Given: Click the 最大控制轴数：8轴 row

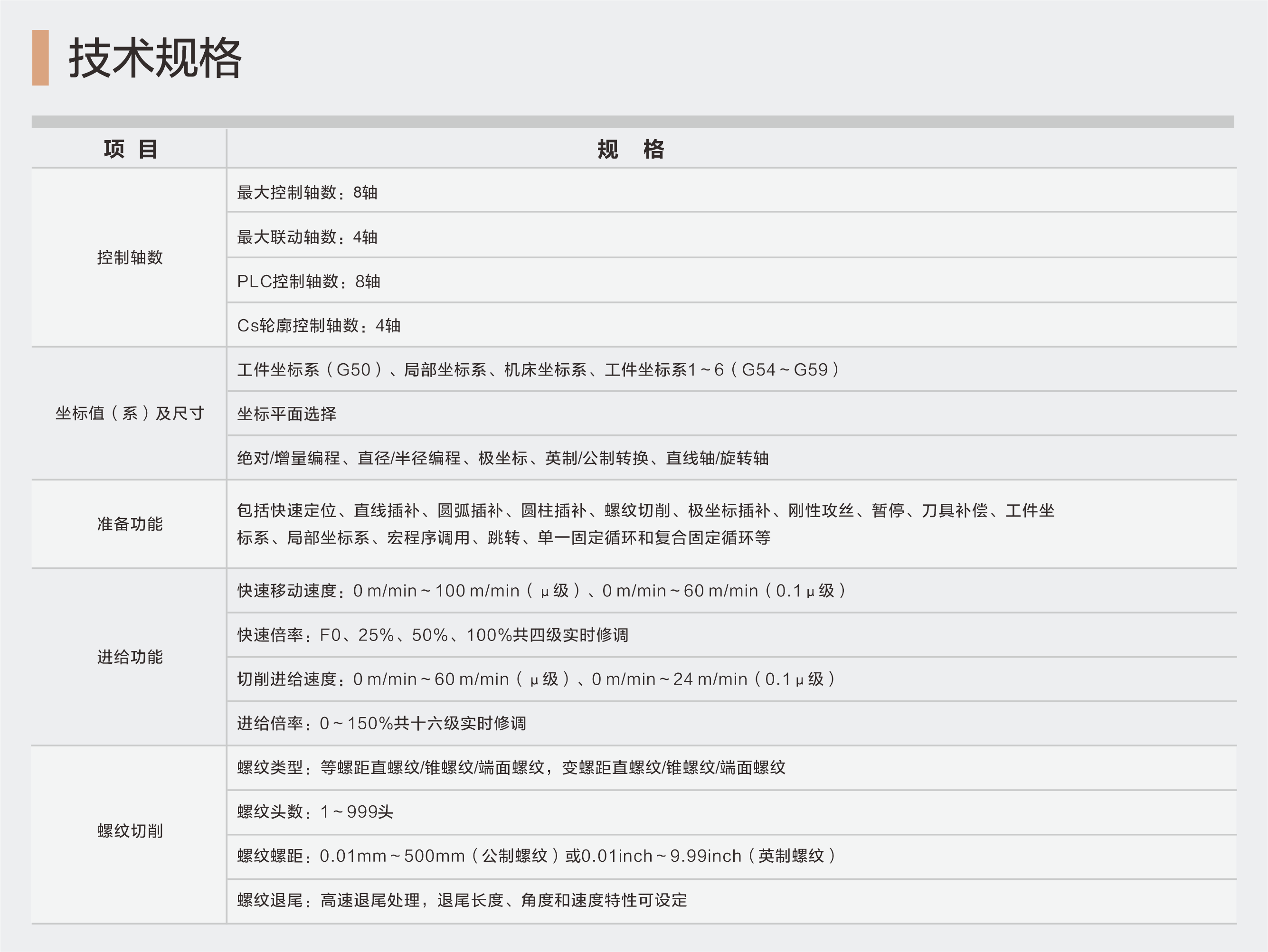Looking at the screenshot, I should click(307, 193).
